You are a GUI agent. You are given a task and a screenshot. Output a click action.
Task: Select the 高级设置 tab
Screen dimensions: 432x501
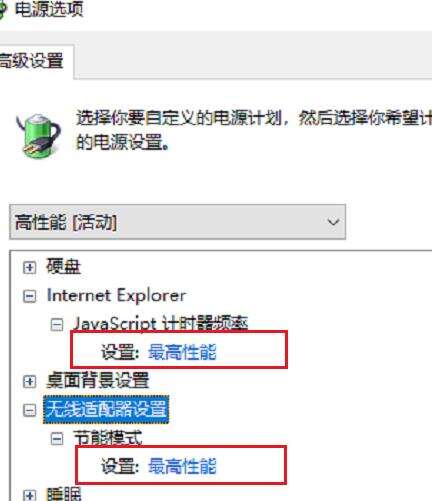click(33, 61)
